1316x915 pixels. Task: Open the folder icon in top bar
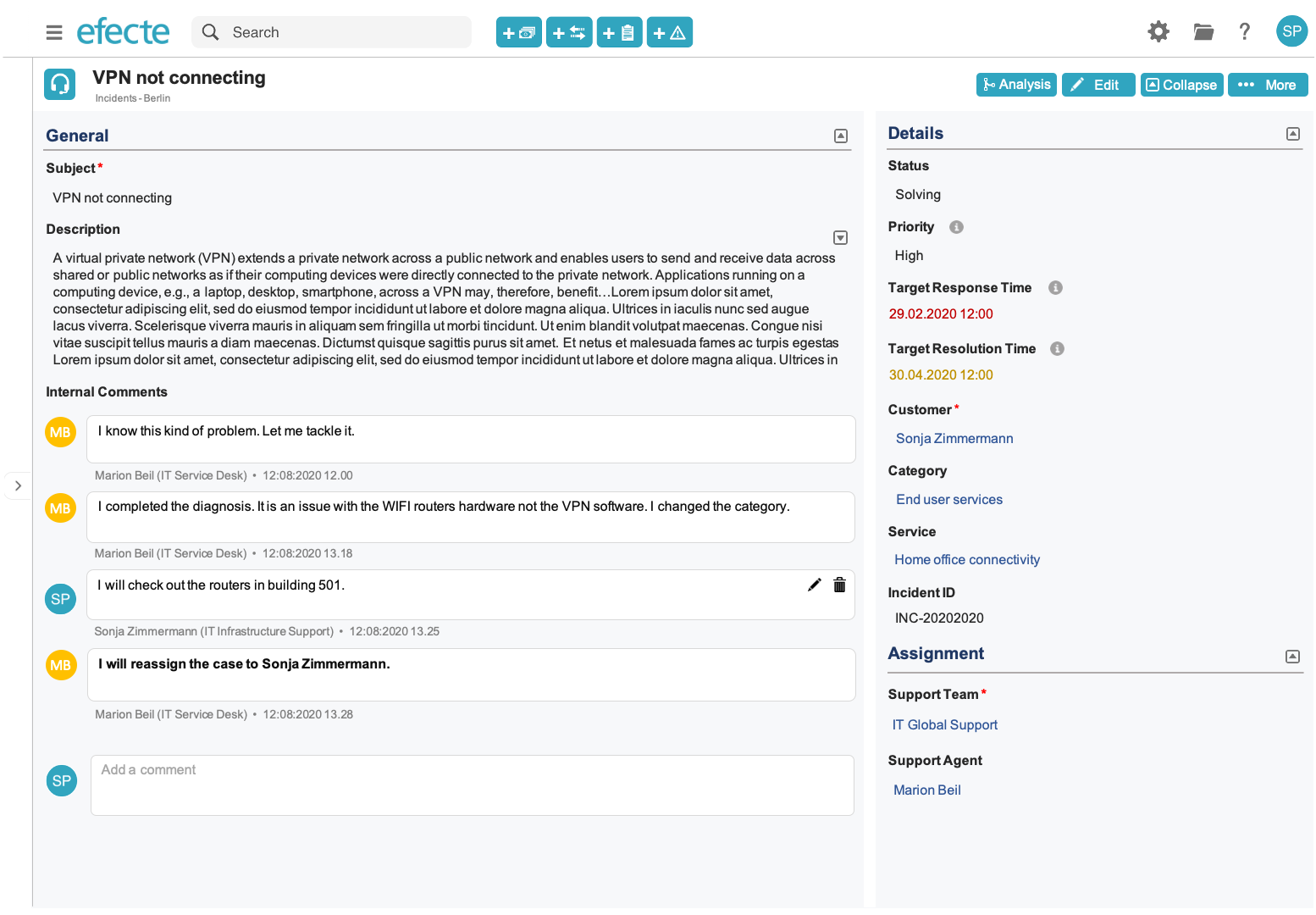1203,32
